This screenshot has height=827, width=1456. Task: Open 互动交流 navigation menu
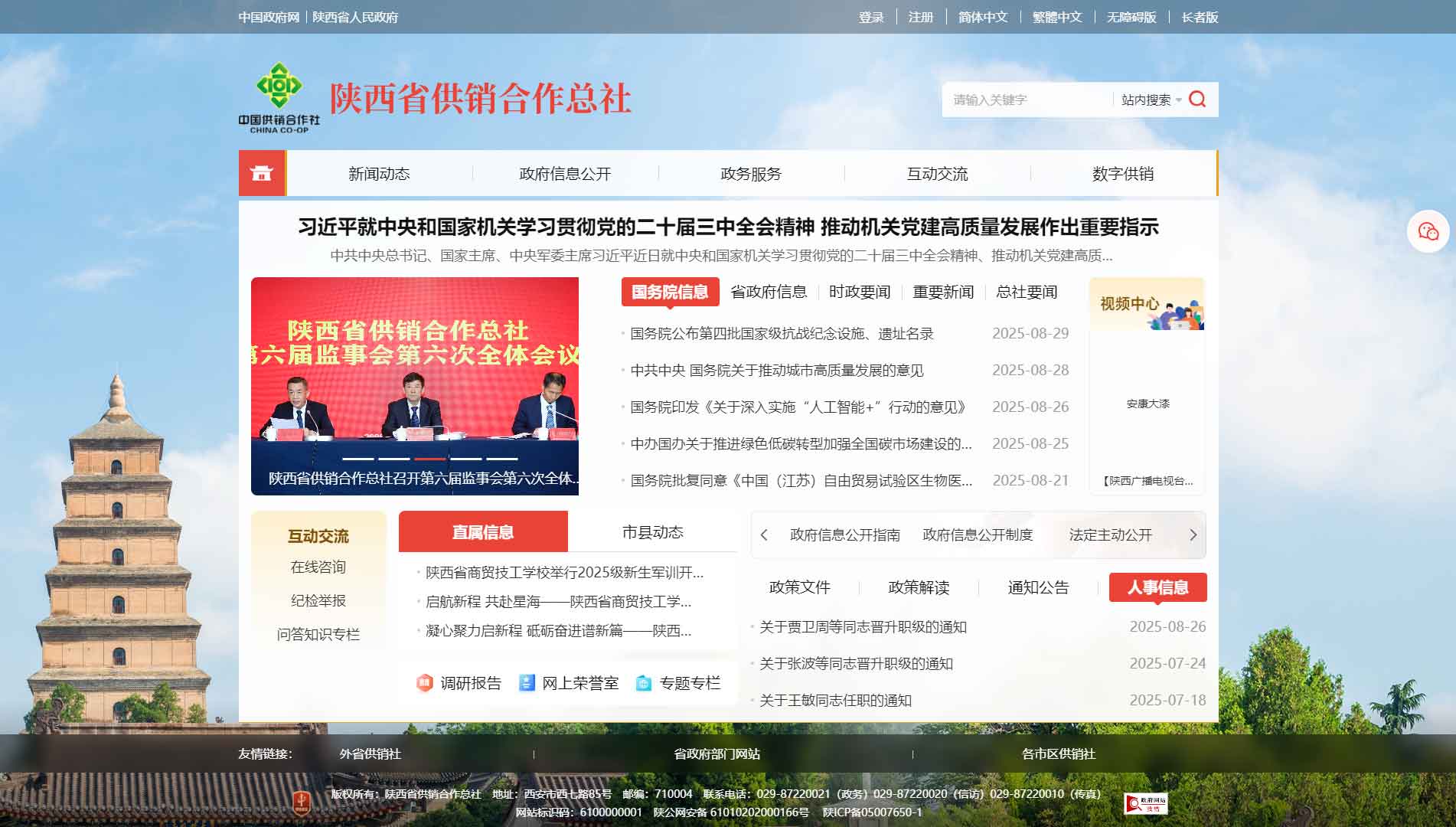(x=937, y=174)
